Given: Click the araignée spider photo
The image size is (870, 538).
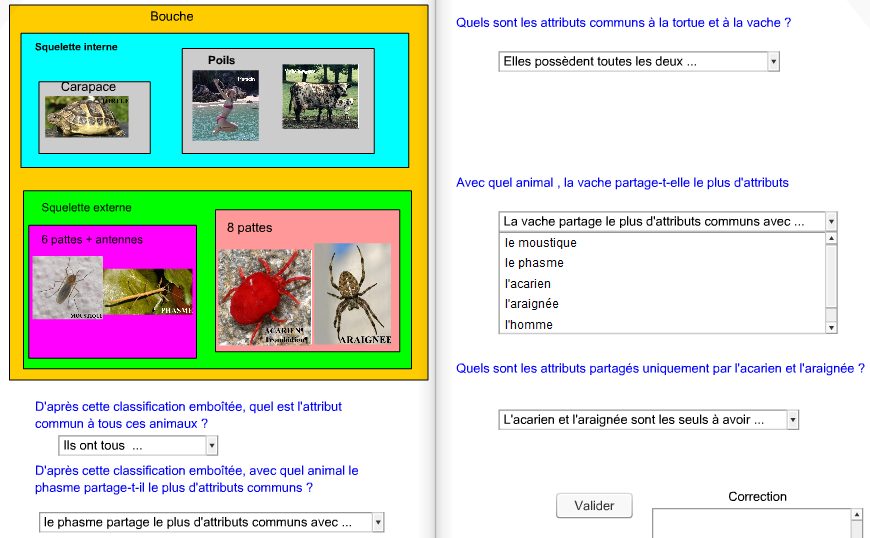Looking at the screenshot, I should click(x=352, y=295).
